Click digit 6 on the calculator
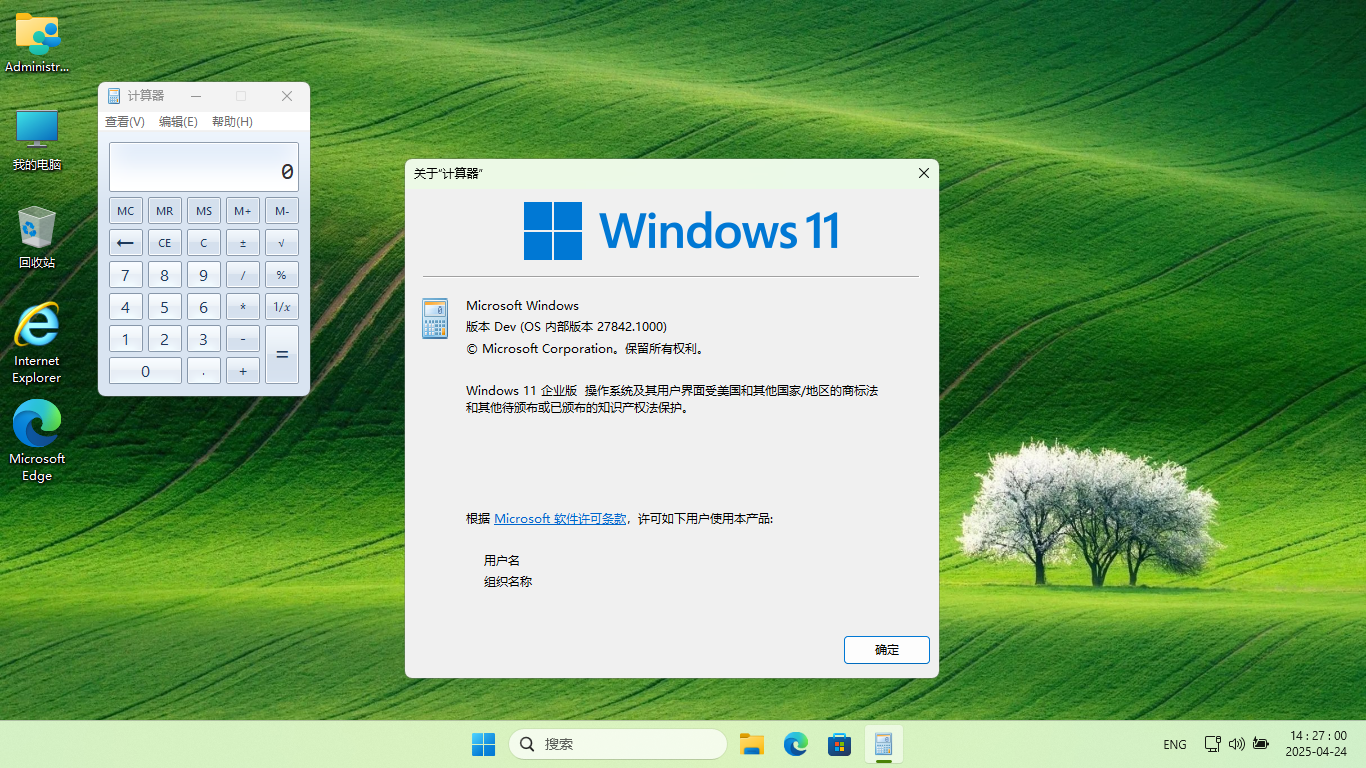The image size is (1366, 768). tap(204, 307)
